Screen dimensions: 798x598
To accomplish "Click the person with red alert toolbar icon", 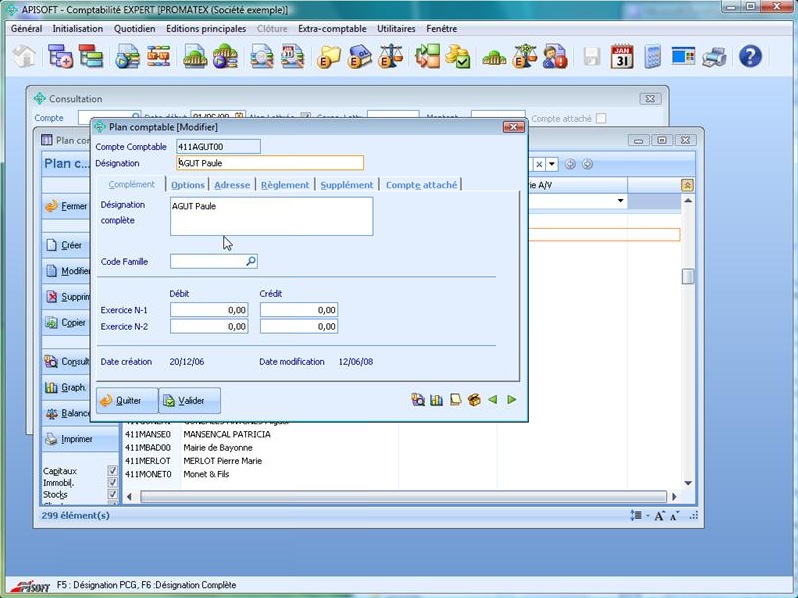I will click(555, 56).
